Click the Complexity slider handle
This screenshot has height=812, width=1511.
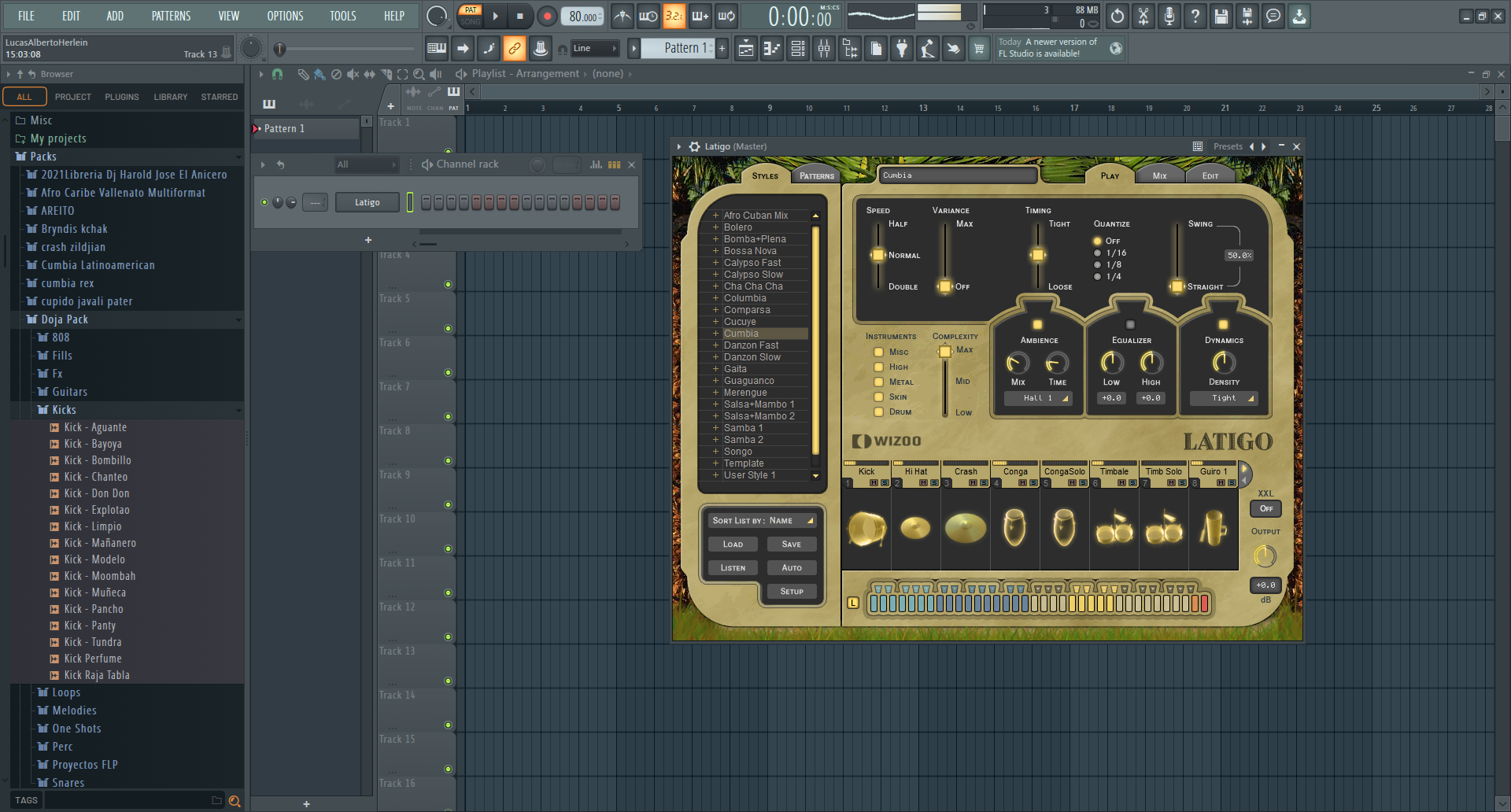[944, 352]
